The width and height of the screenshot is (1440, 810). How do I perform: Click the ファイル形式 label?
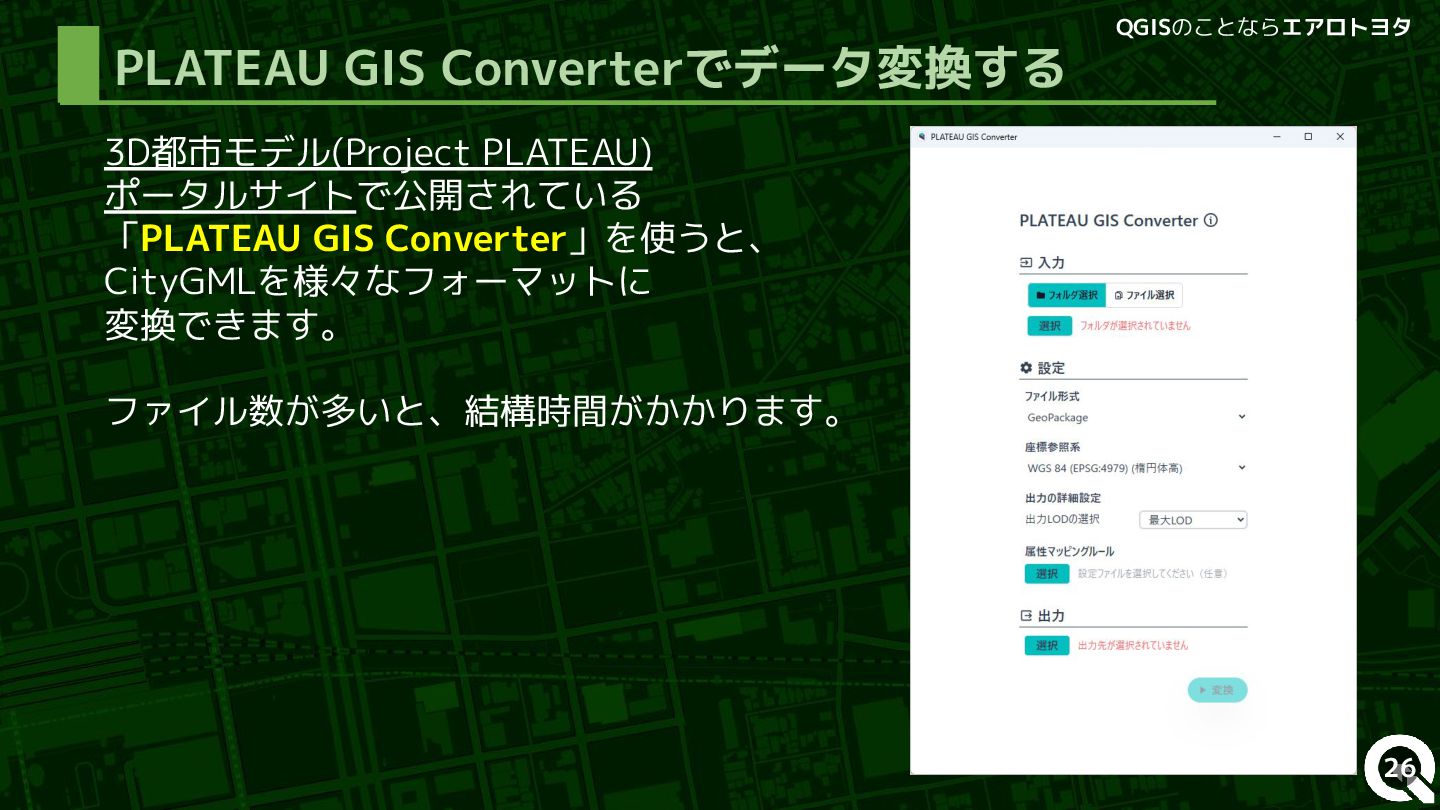[x=1052, y=397]
